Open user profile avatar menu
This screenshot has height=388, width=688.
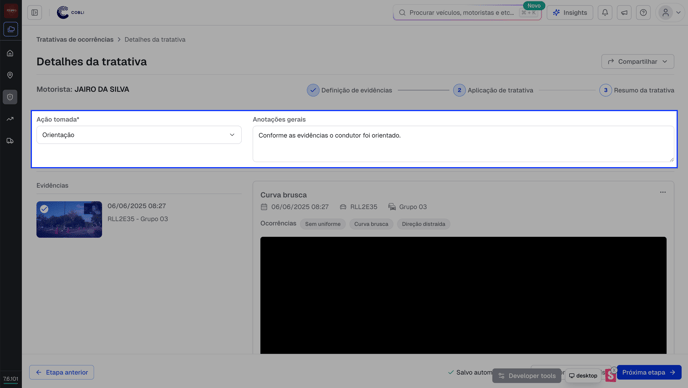point(670,13)
